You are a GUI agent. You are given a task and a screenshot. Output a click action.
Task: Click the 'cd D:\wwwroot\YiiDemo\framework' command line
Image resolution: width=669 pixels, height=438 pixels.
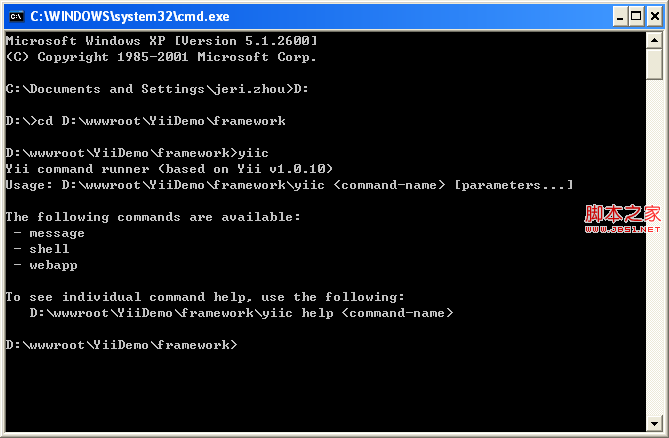pyautogui.click(x=145, y=121)
